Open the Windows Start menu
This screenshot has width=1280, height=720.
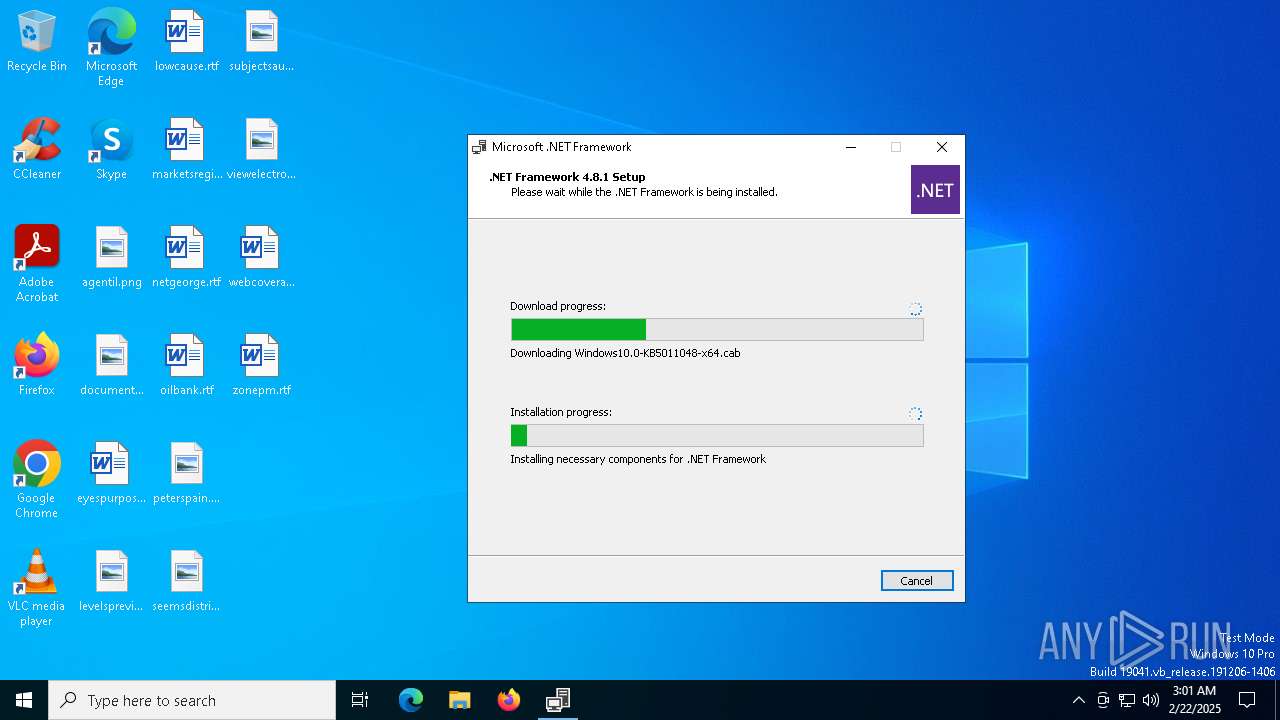click(x=24, y=700)
